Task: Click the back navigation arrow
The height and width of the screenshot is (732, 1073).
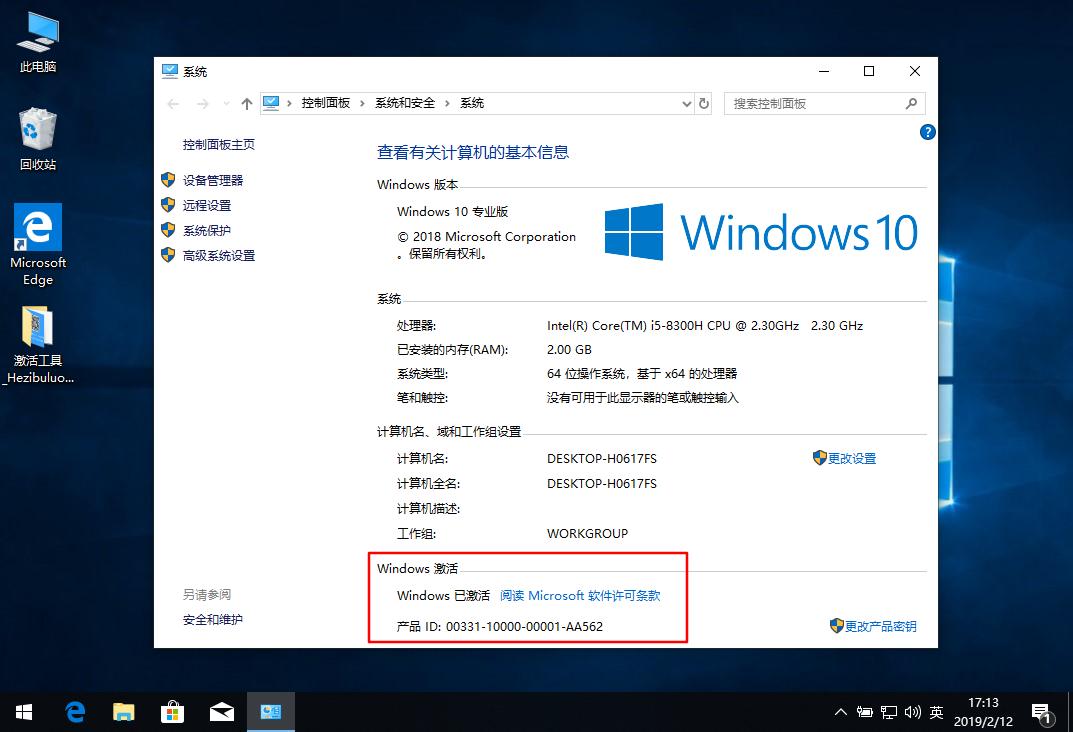Action: [176, 103]
